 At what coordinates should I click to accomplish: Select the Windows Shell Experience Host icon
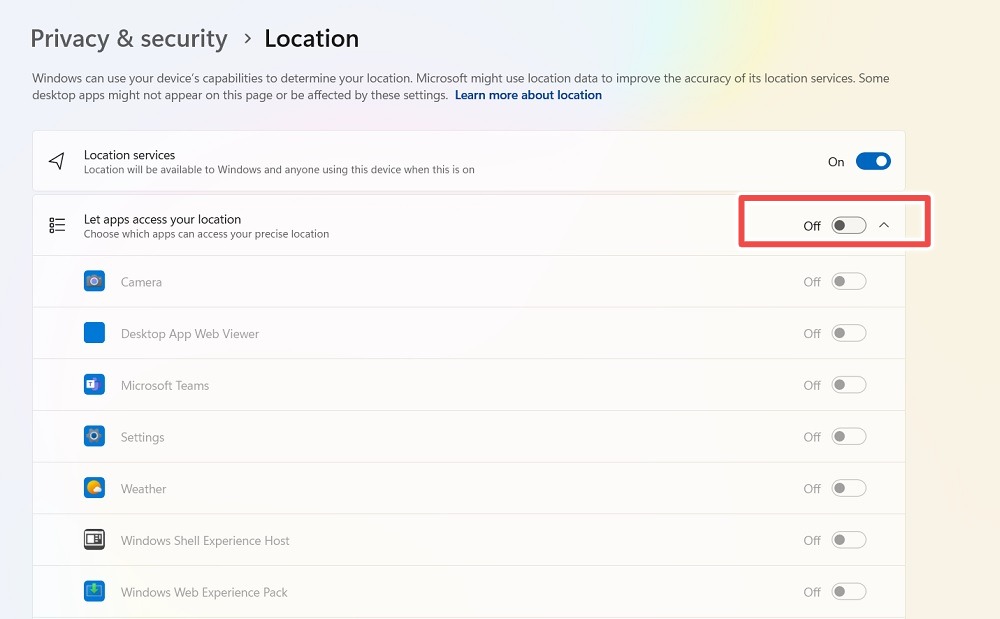[x=94, y=539]
